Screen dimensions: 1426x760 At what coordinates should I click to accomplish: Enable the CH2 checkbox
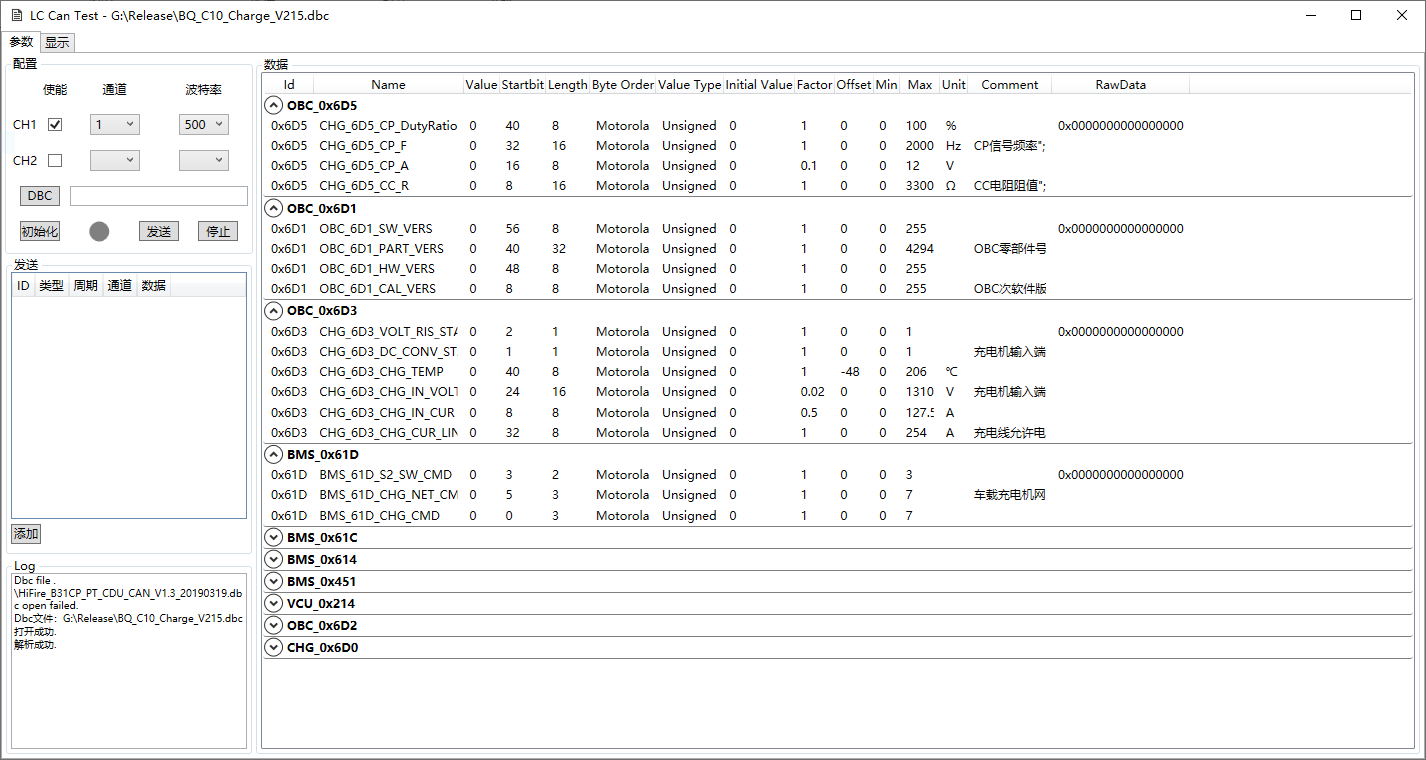[55, 160]
